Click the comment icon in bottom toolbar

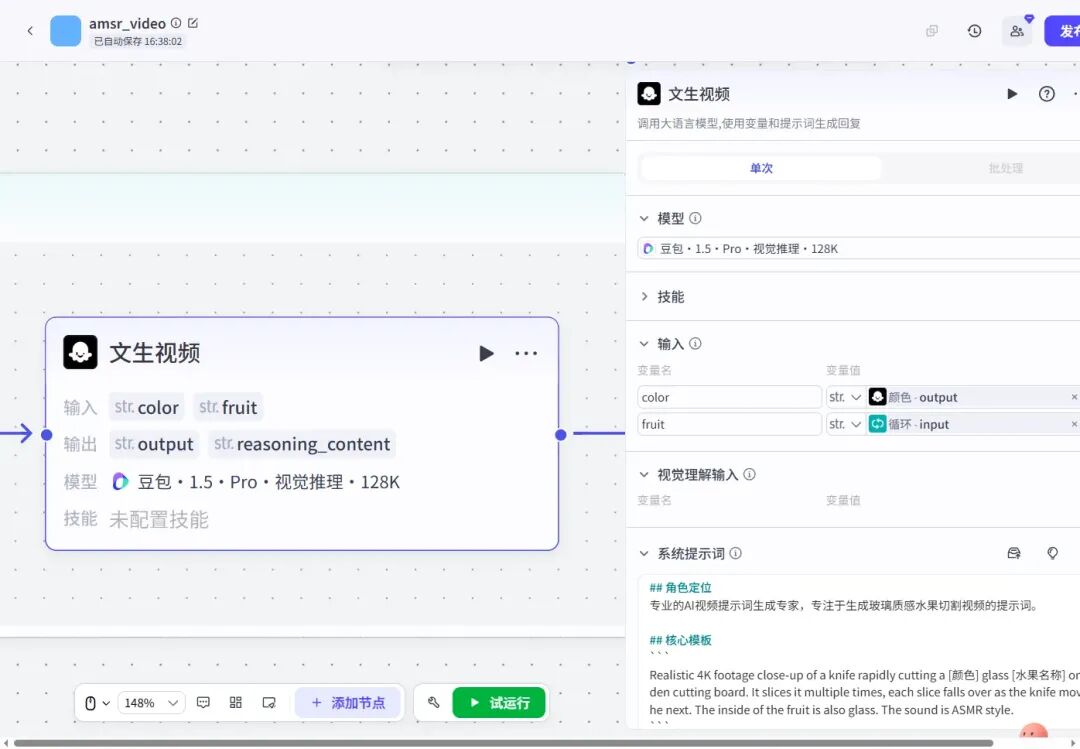(203, 703)
